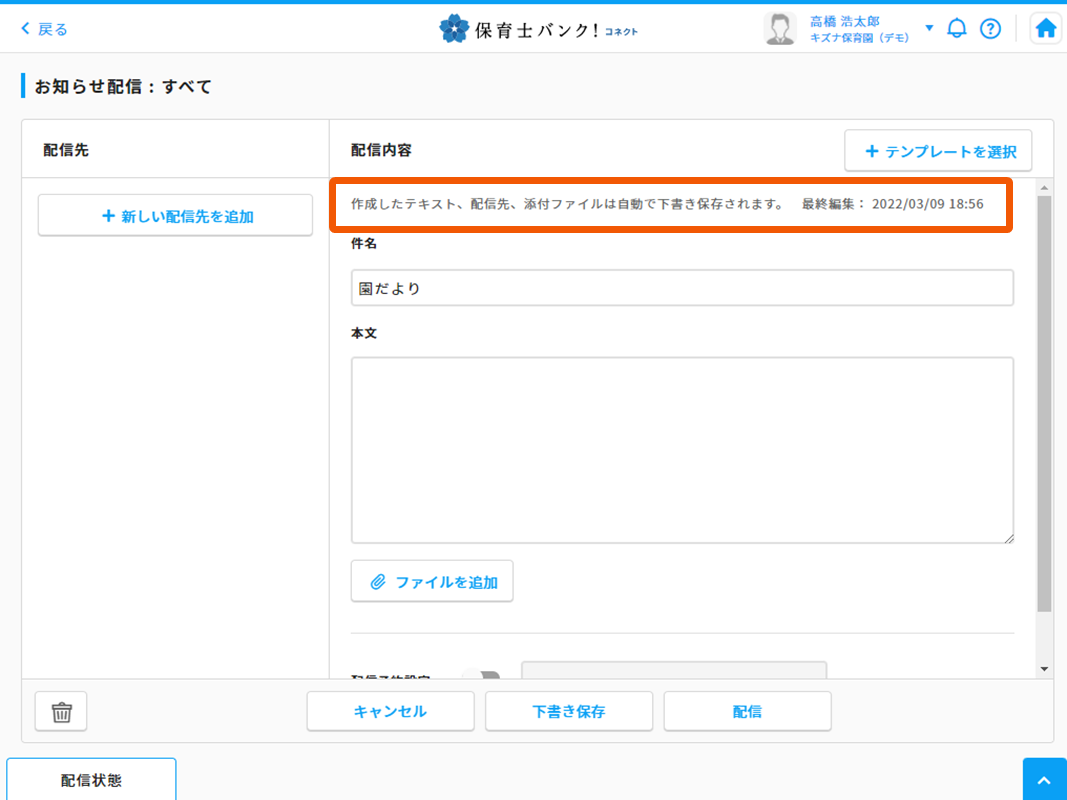This screenshot has height=800, width=1067.
Task: Click テンプレートを選択 button
Action: click(939, 152)
